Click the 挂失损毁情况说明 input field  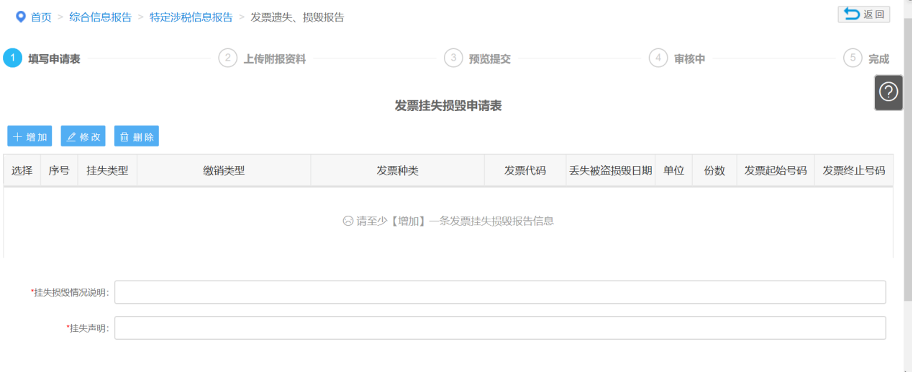pos(500,292)
